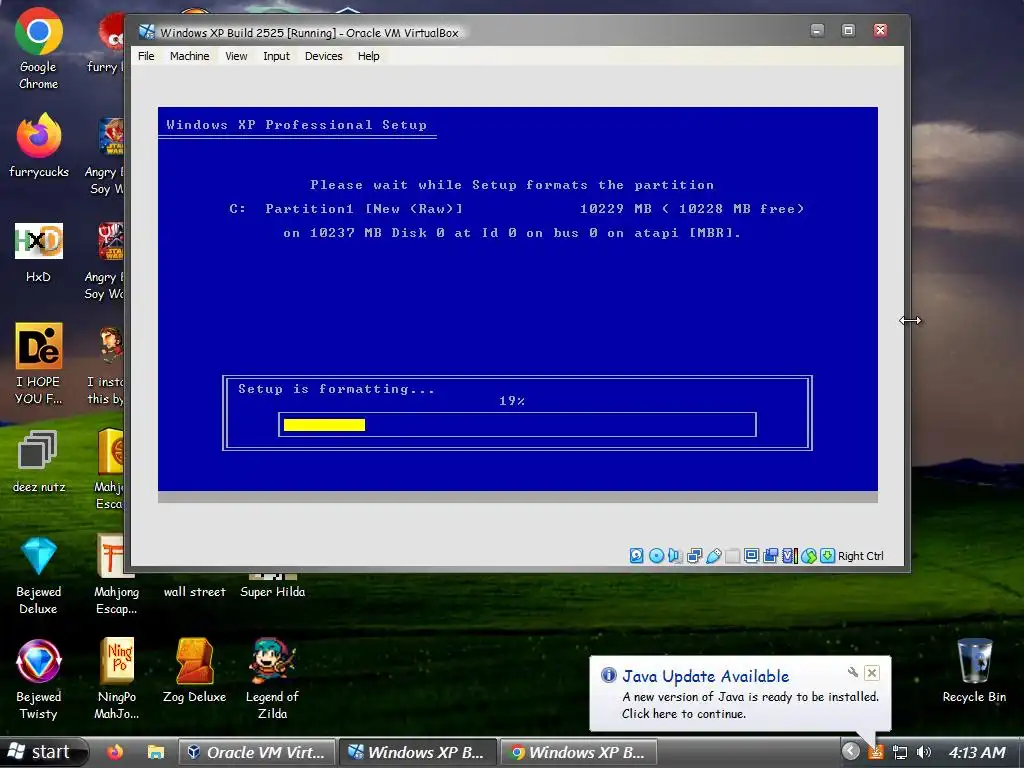Select the Google Chrome desktop icon
Viewport: 1024px width, 768px height.
(39, 49)
